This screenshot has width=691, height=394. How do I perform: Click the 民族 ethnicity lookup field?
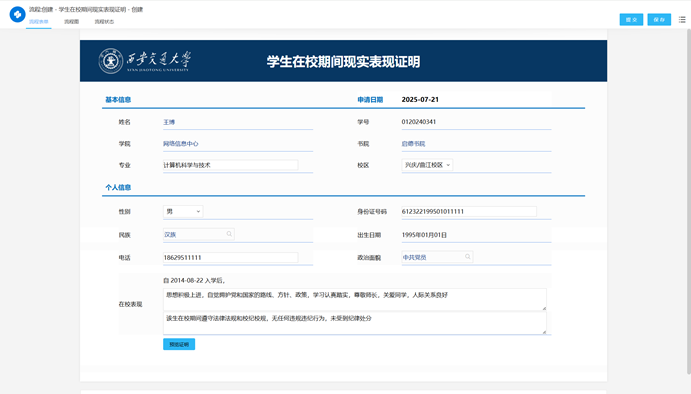pyautogui.click(x=198, y=234)
